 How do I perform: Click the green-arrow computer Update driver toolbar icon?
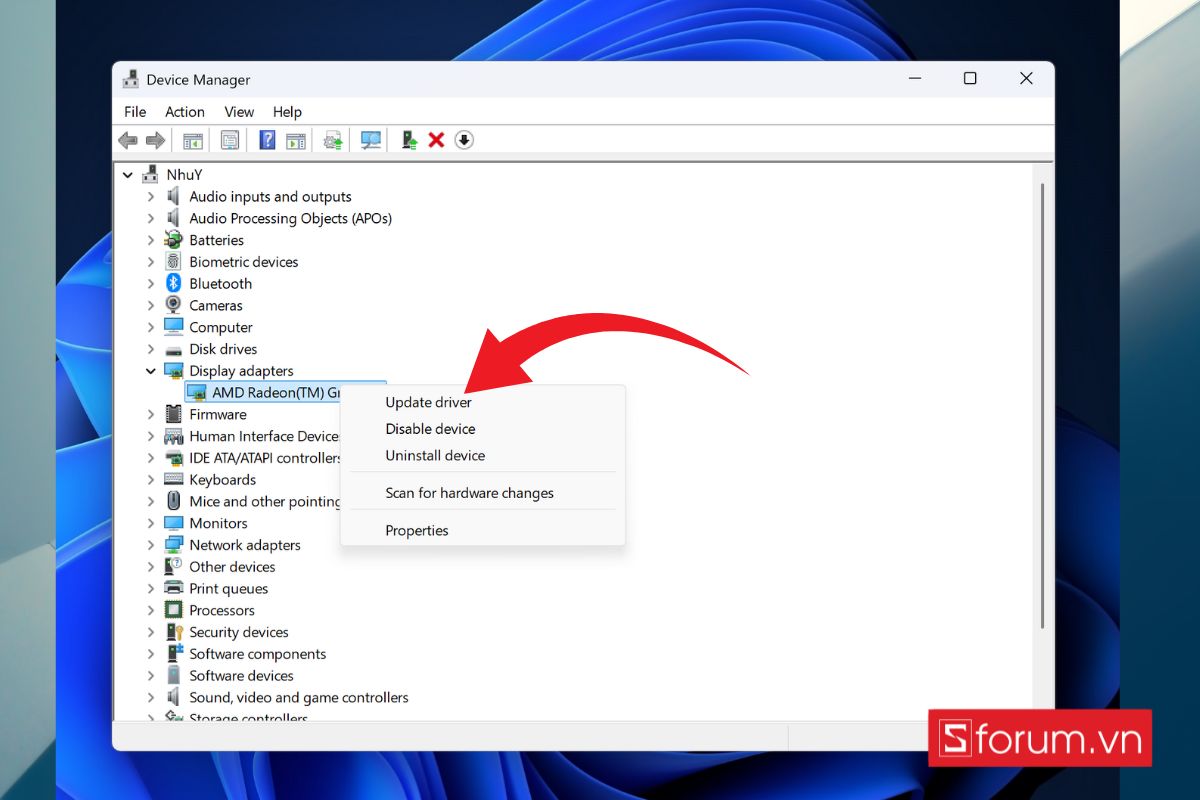pyautogui.click(x=409, y=141)
